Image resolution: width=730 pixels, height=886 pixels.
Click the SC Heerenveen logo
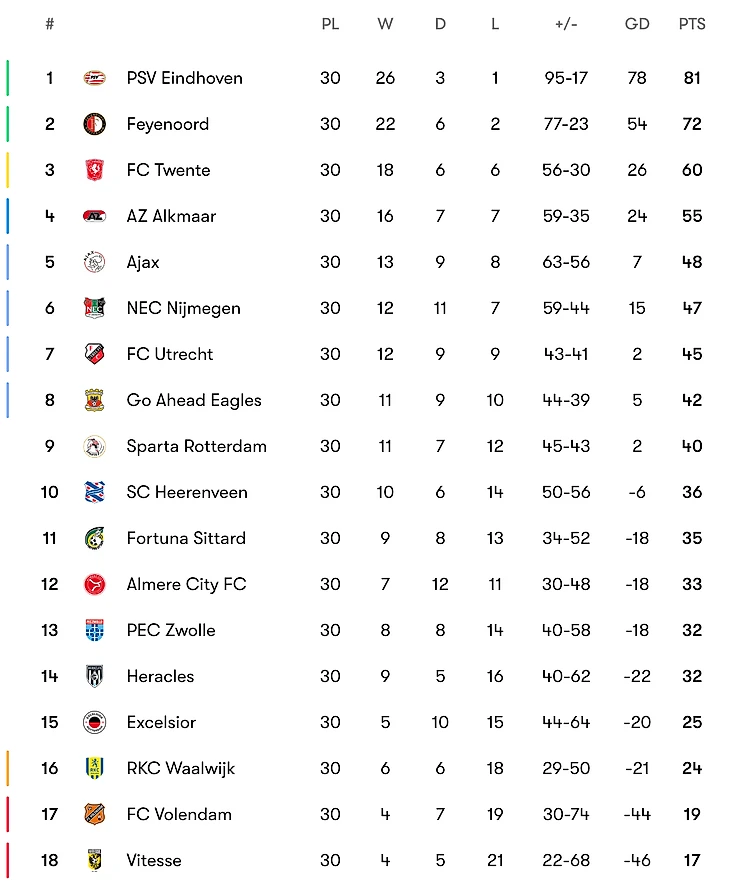click(94, 492)
